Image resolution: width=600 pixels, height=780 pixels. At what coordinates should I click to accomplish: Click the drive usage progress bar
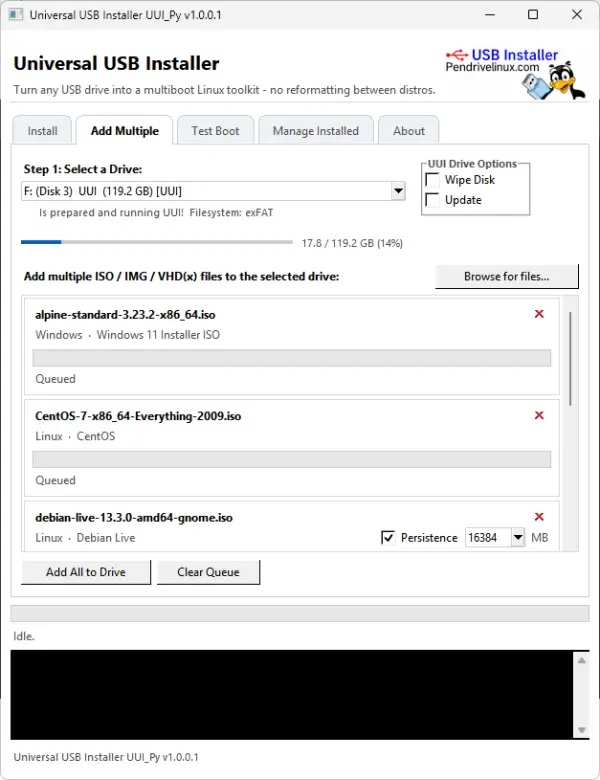tap(157, 242)
